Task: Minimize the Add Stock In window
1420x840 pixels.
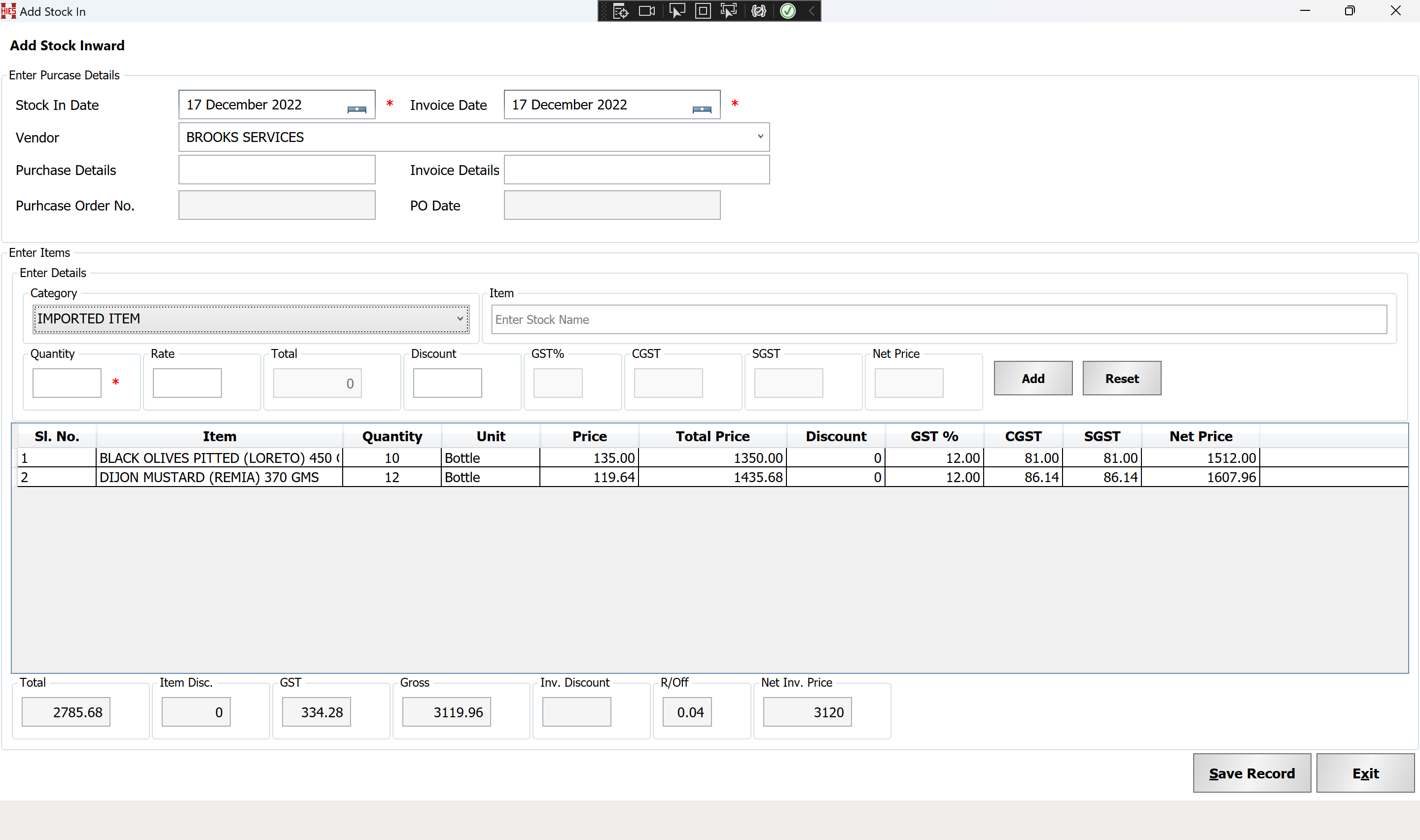Action: (1305, 11)
